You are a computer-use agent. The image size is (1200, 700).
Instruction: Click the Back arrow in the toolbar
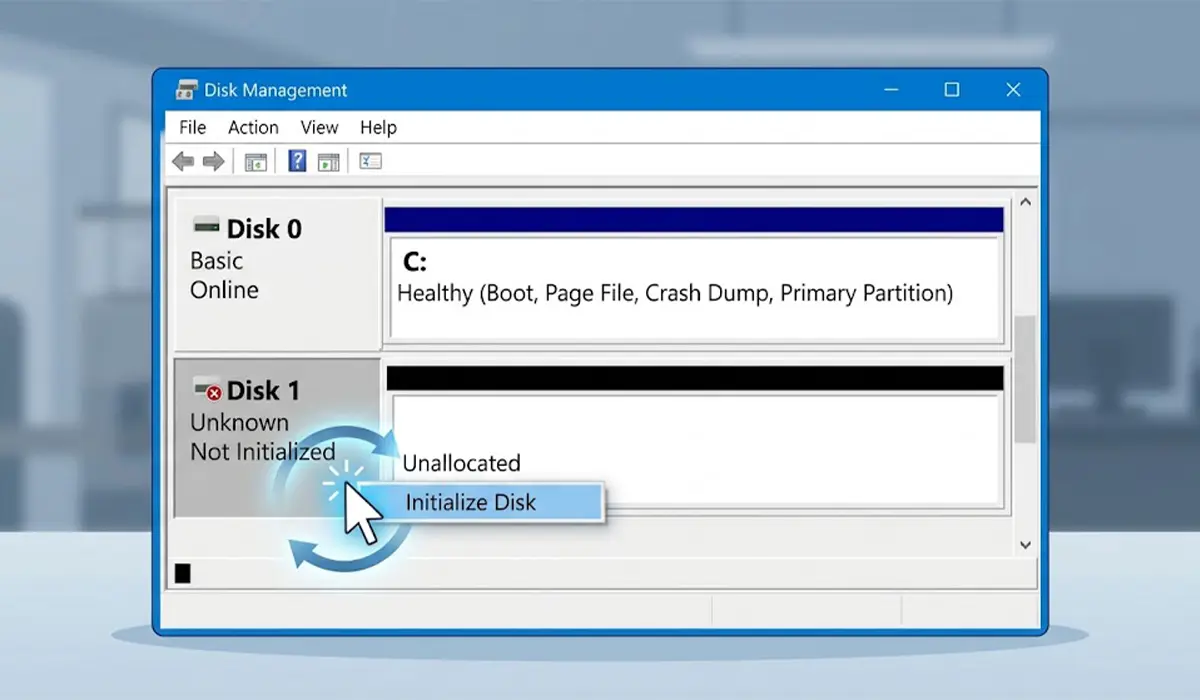click(183, 162)
